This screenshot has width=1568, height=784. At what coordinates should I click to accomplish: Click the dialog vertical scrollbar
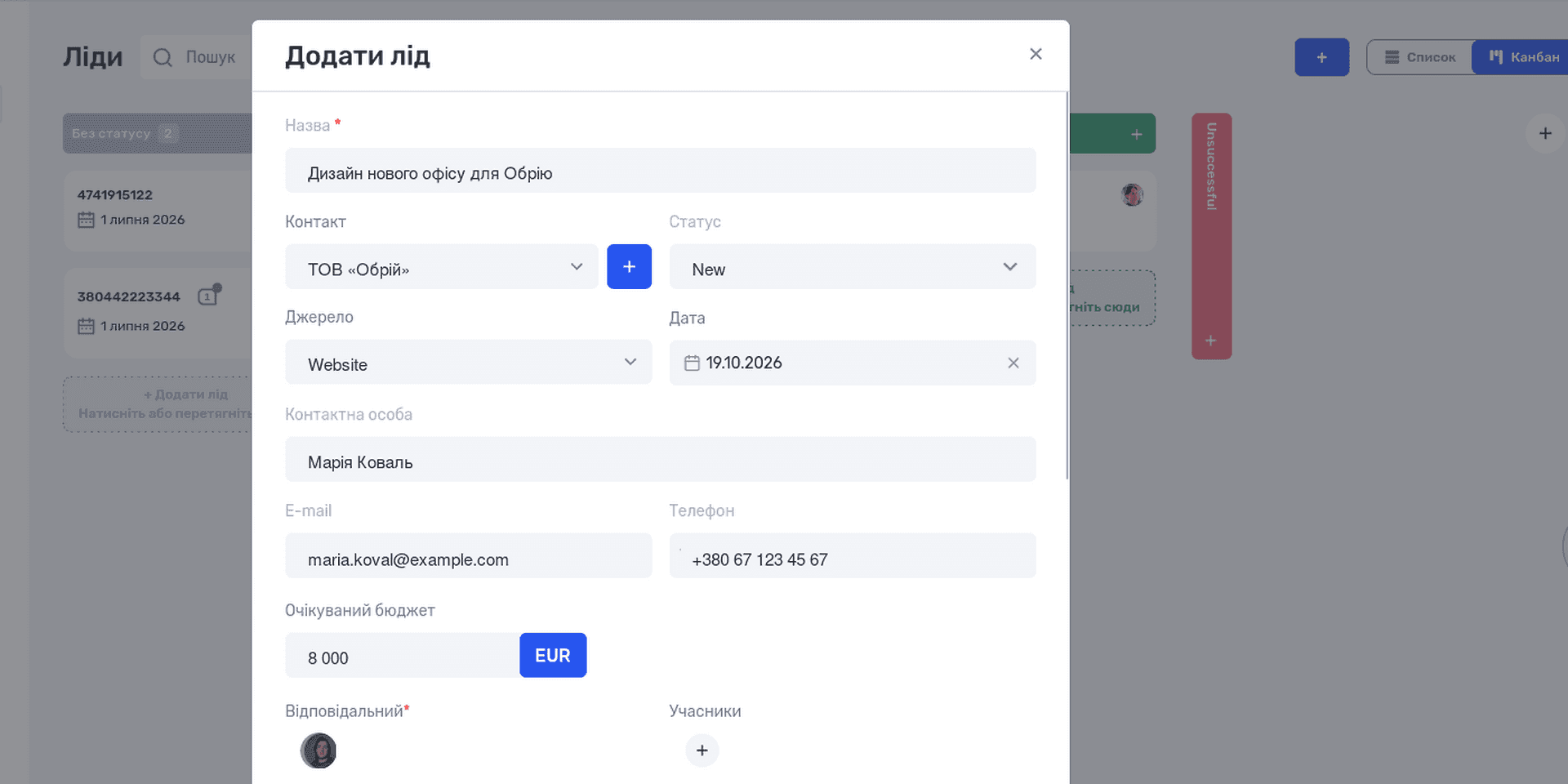[1067, 285]
